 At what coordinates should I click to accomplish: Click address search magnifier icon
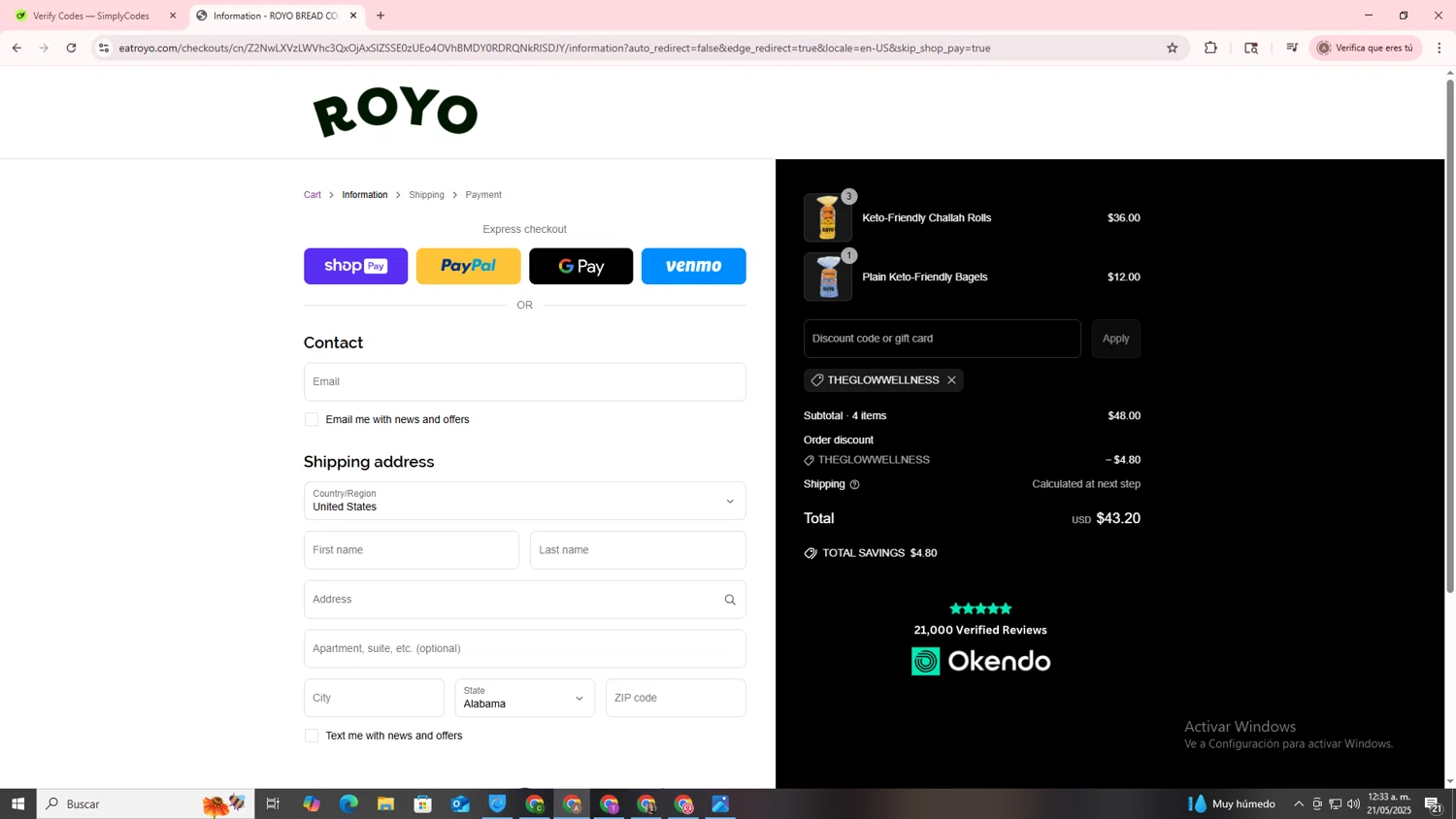pyautogui.click(x=730, y=600)
